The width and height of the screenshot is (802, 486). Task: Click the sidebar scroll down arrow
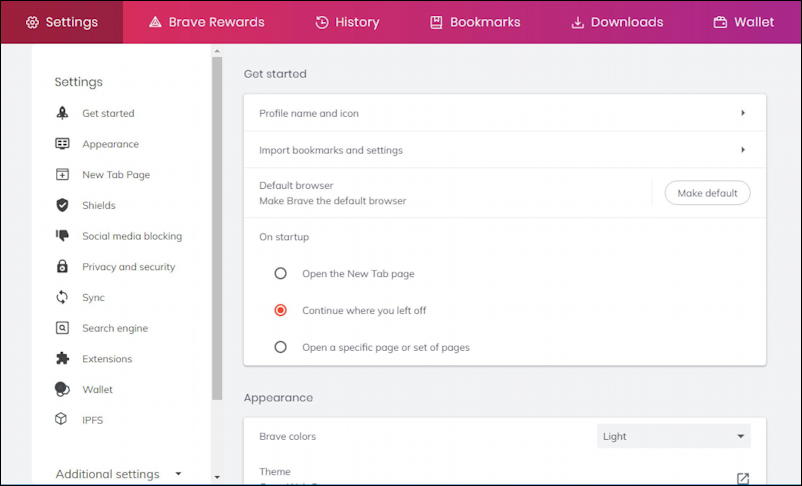(217, 477)
